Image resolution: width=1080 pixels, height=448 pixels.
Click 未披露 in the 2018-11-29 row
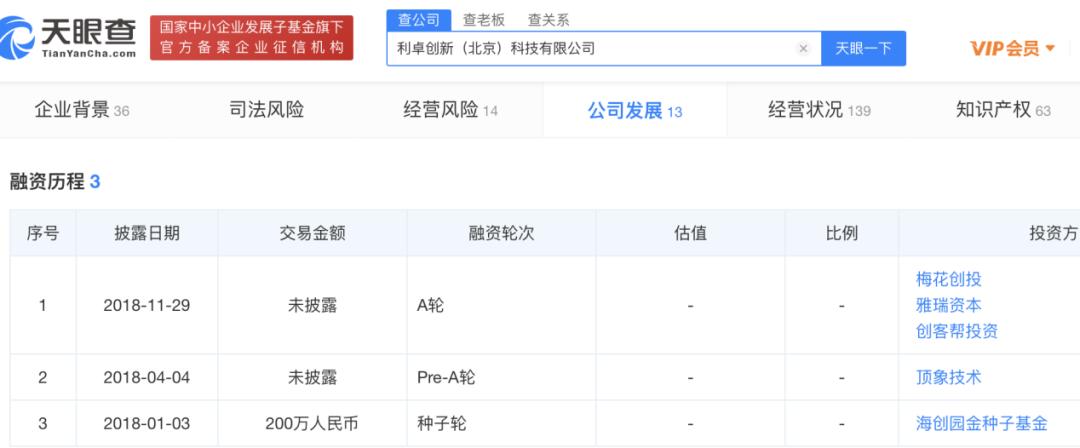[312, 305]
